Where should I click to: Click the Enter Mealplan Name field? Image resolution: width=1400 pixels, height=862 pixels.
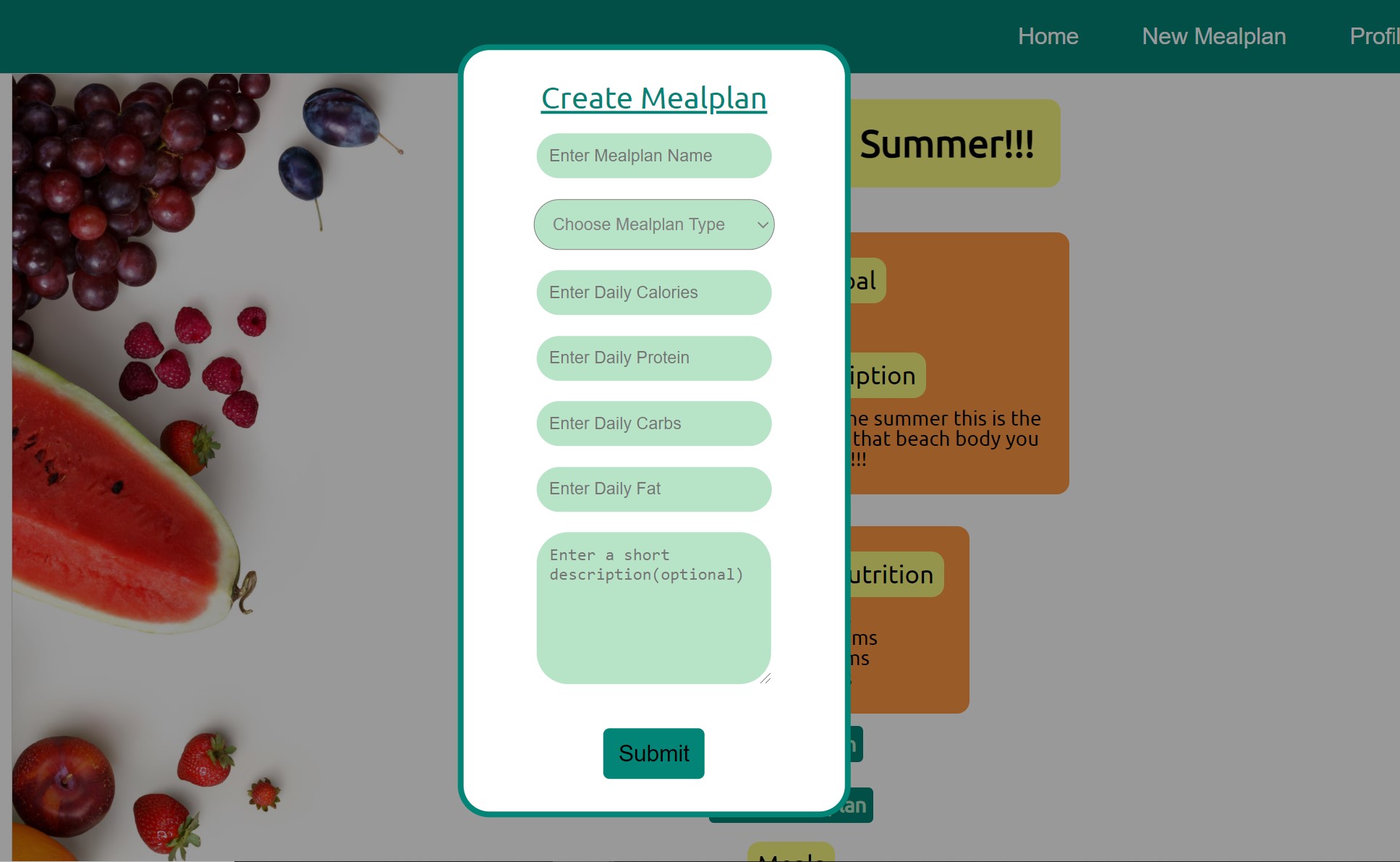coord(653,155)
